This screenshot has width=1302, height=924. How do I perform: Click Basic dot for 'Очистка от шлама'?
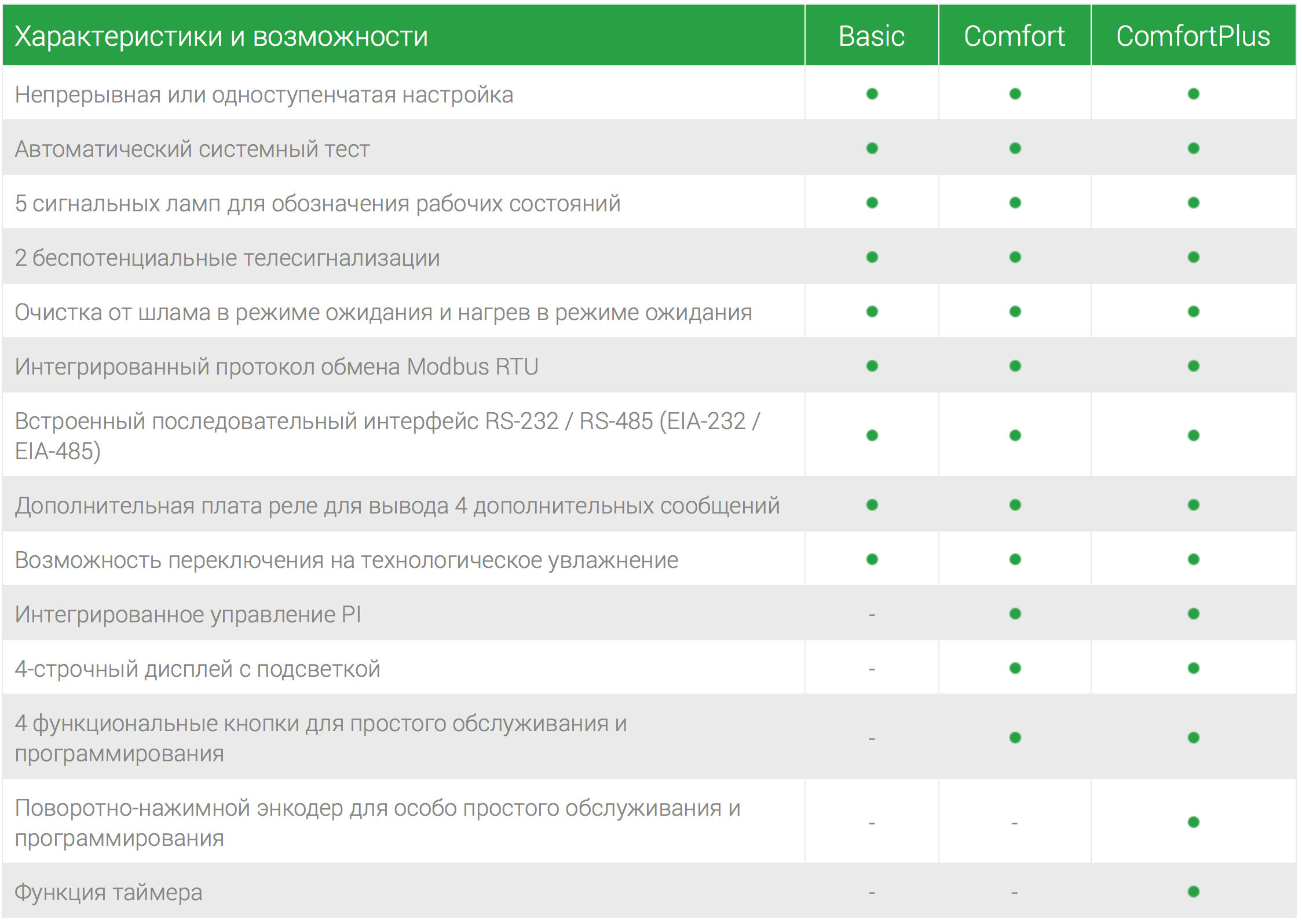872,311
